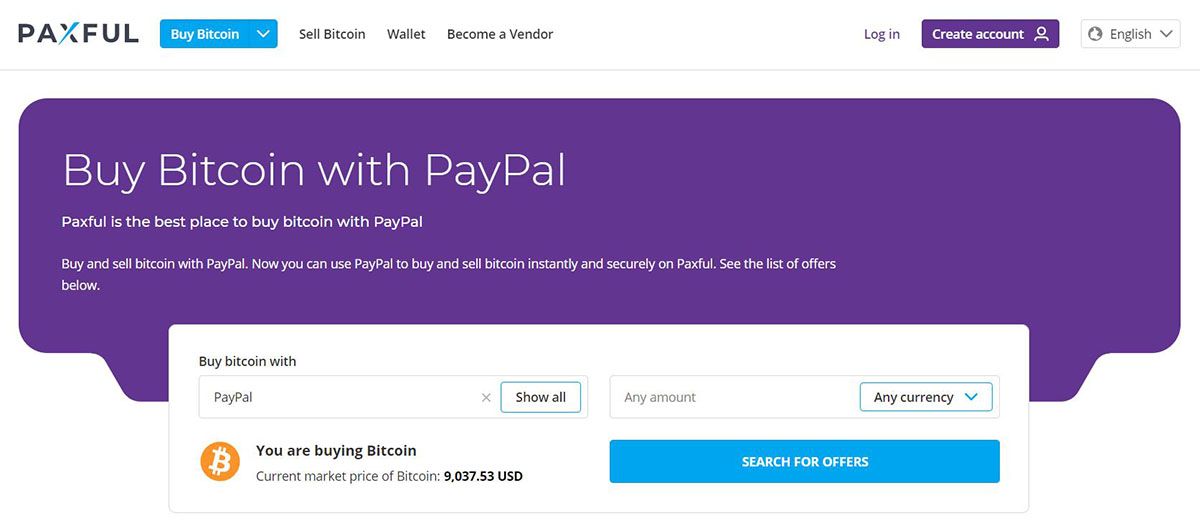1200x531 pixels.
Task: Click the Buy Bitcoin with PayPal heading
Action: tap(314, 170)
